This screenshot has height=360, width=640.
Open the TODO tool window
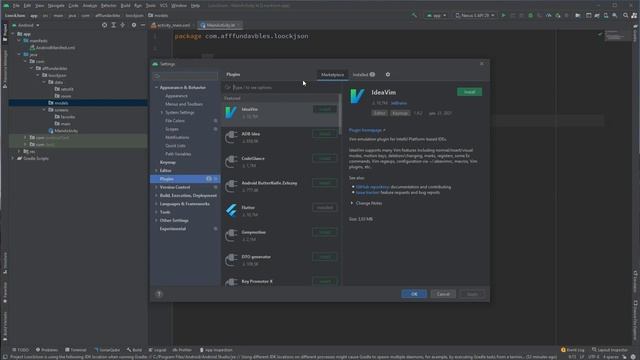[x=20, y=350]
